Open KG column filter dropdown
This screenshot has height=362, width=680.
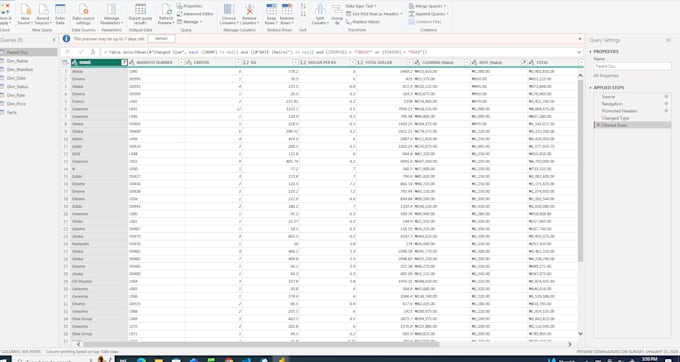[295, 62]
